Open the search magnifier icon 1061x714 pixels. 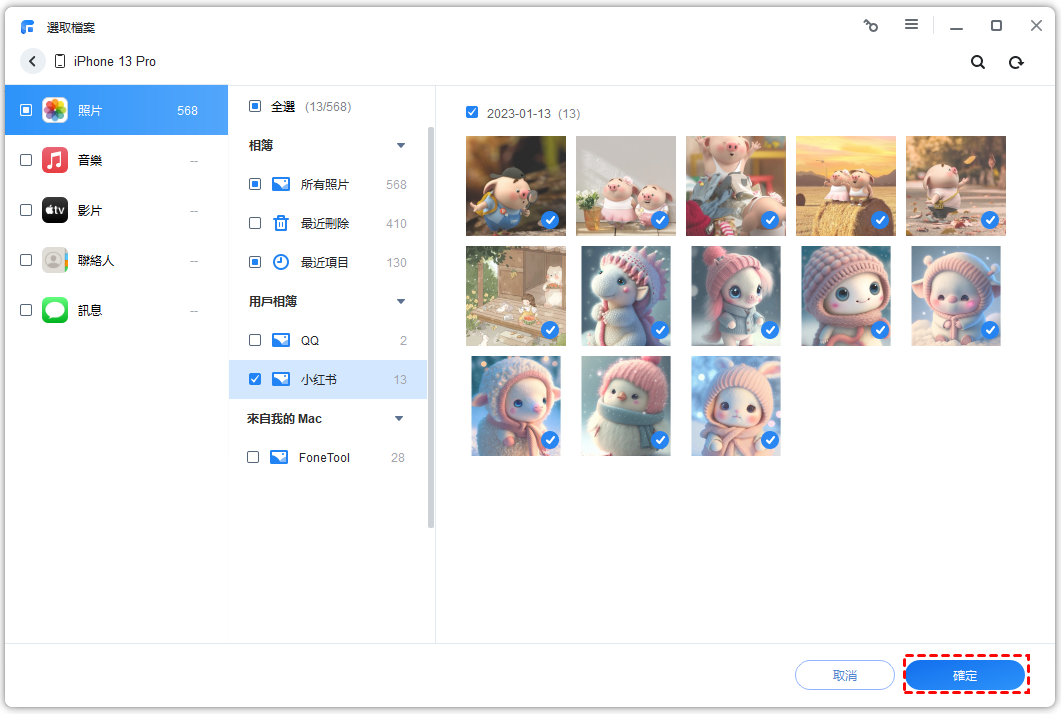[x=978, y=62]
